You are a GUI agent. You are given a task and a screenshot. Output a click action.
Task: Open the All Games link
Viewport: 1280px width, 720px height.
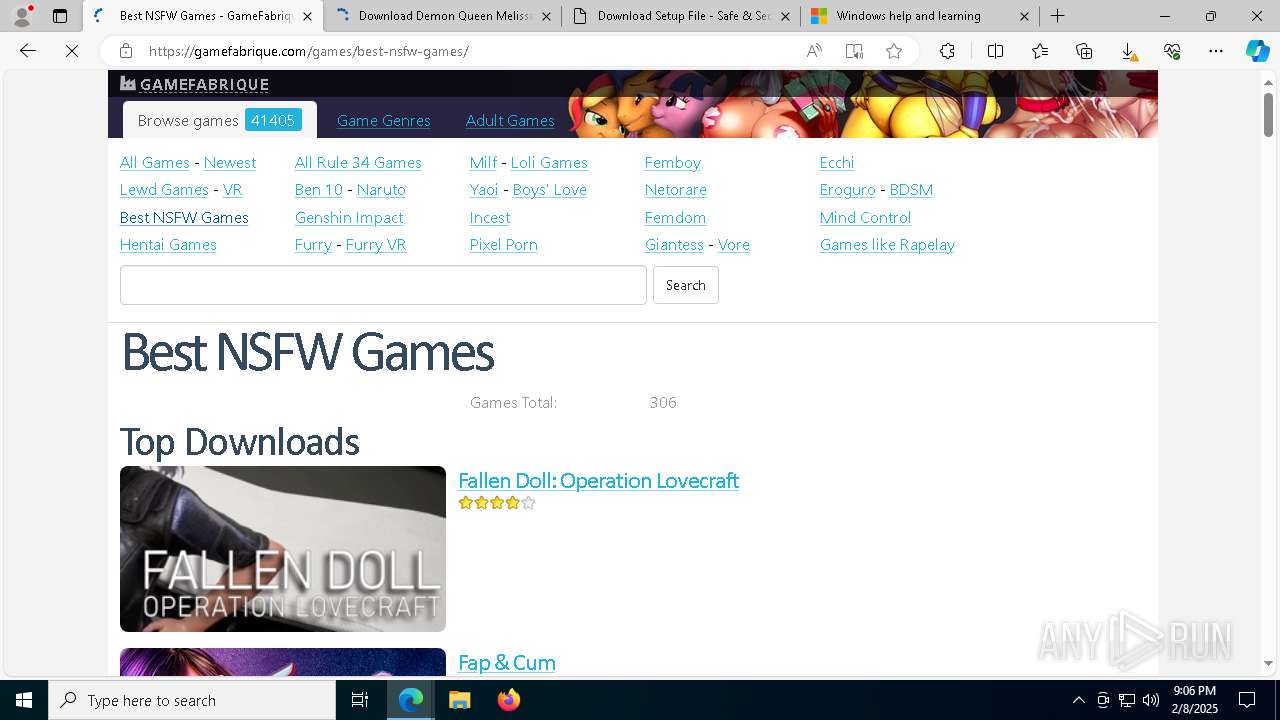pyautogui.click(x=155, y=162)
